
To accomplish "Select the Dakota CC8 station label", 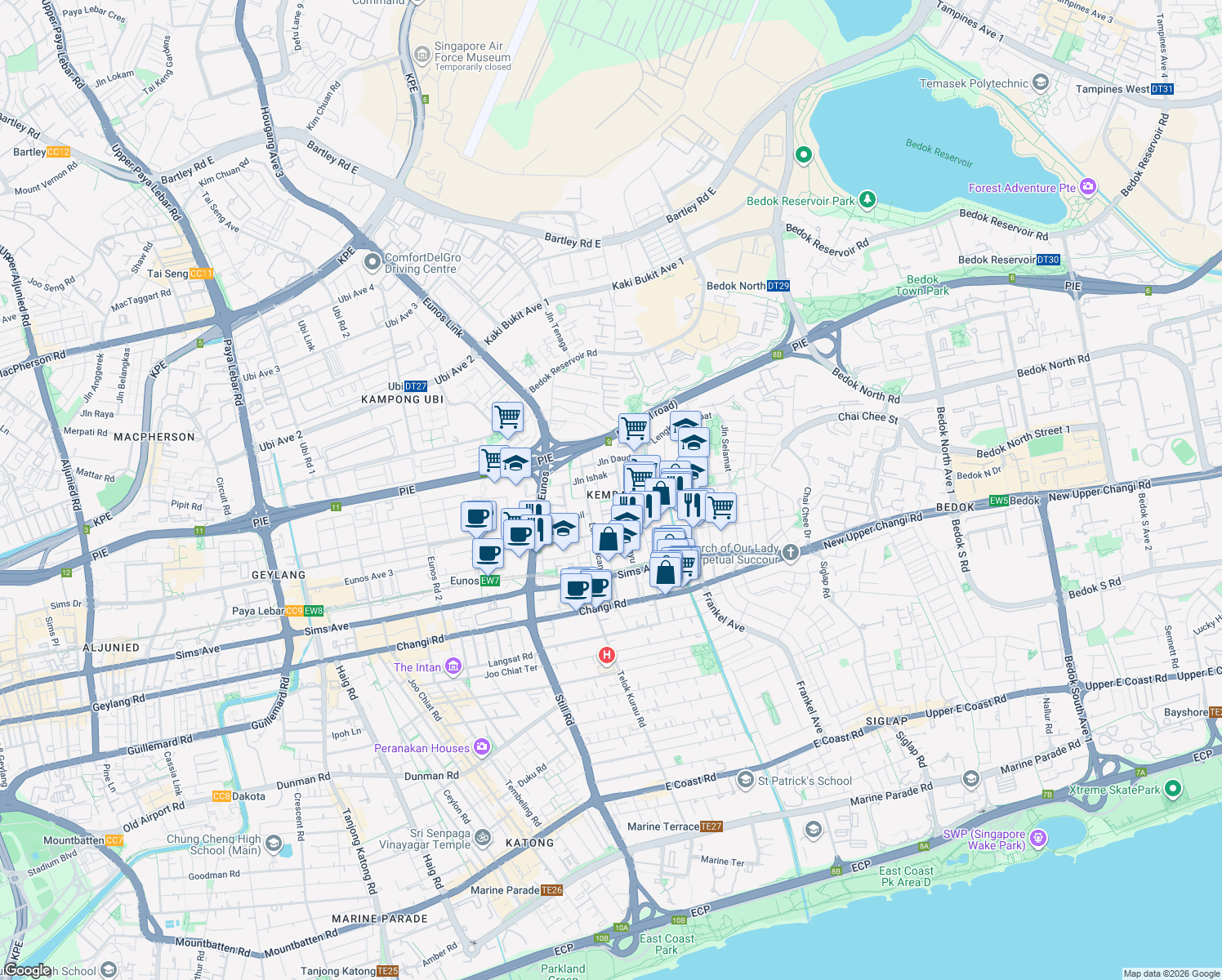I will pos(239,796).
